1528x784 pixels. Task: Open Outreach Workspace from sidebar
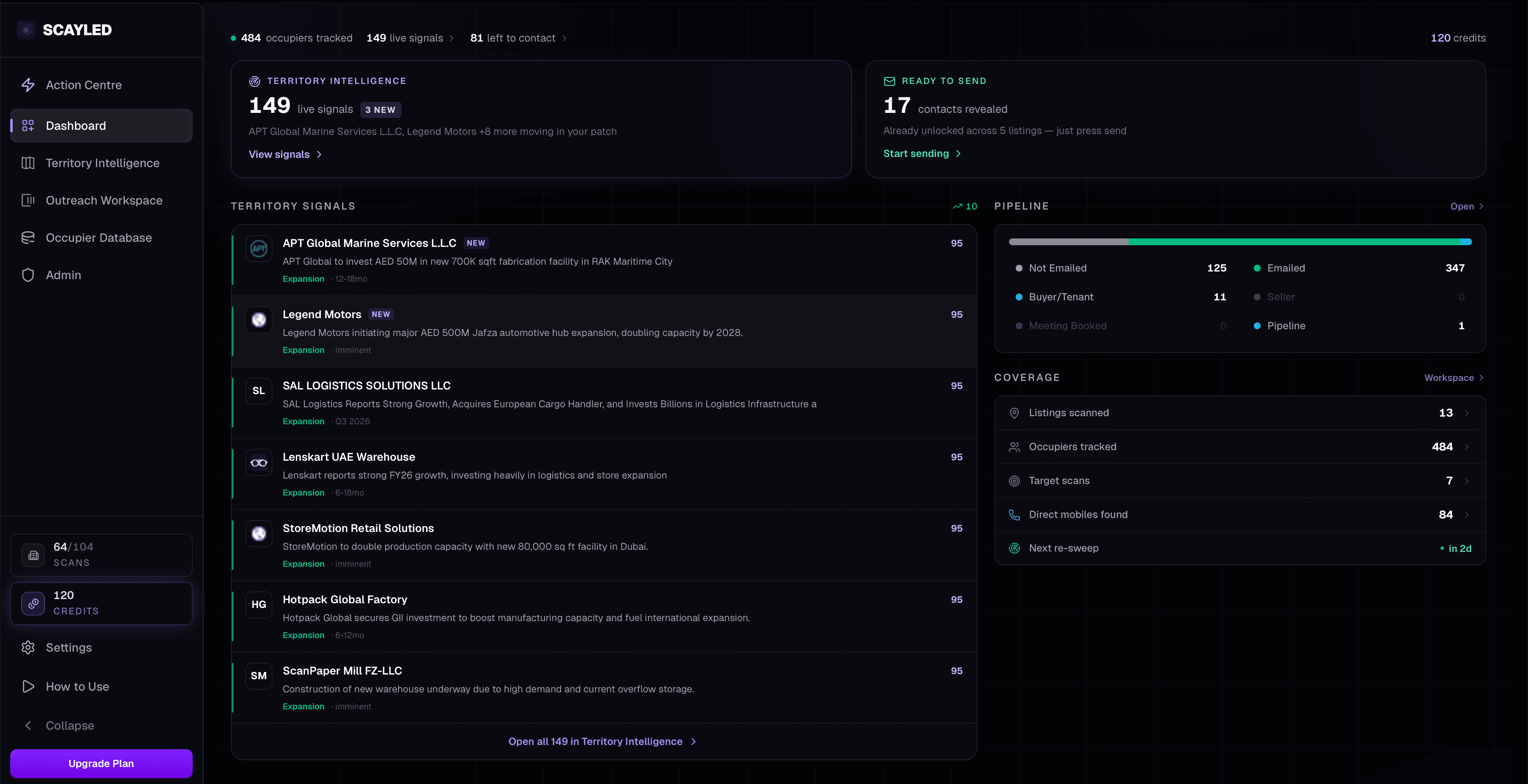(x=101, y=200)
